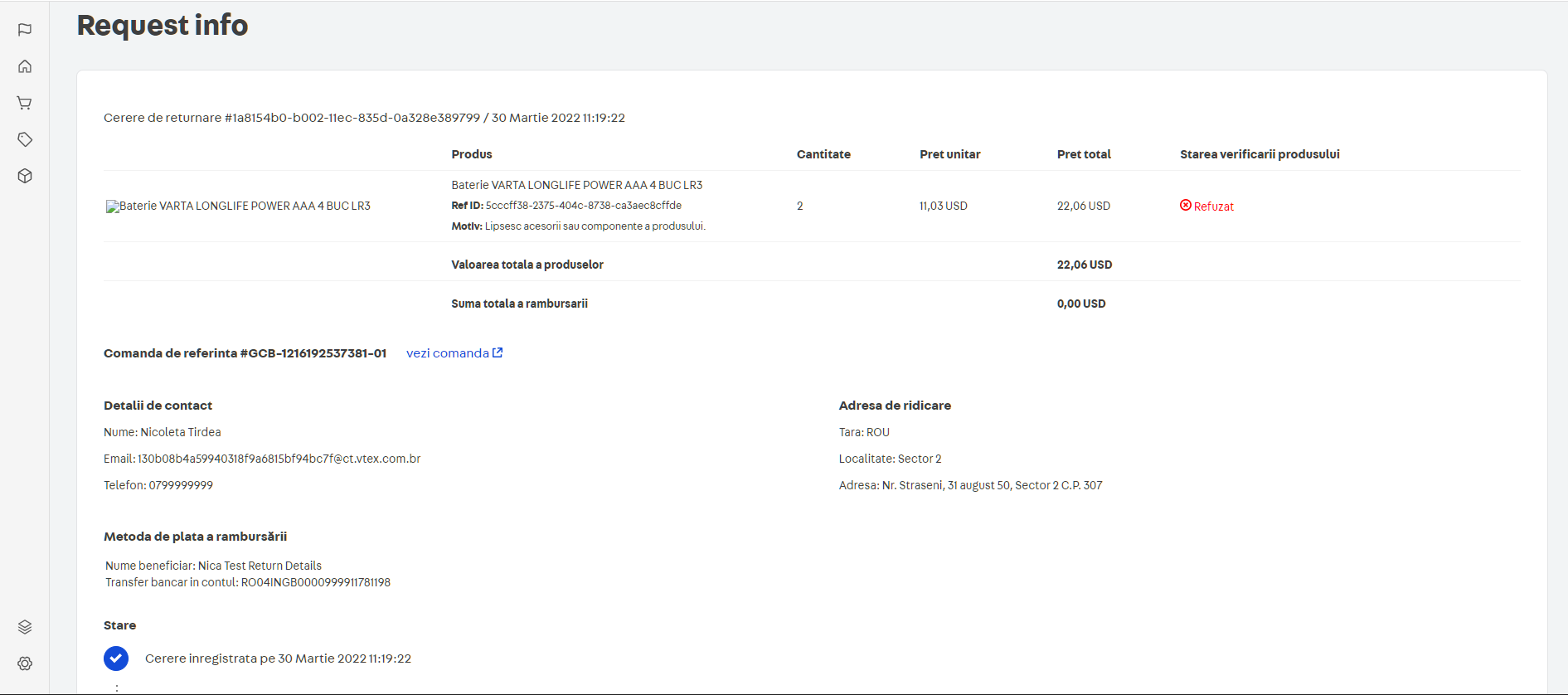Screen dimensions: 1568x695
Task: Click the Adresa: Nr. Straseni street line
Action: point(971,485)
